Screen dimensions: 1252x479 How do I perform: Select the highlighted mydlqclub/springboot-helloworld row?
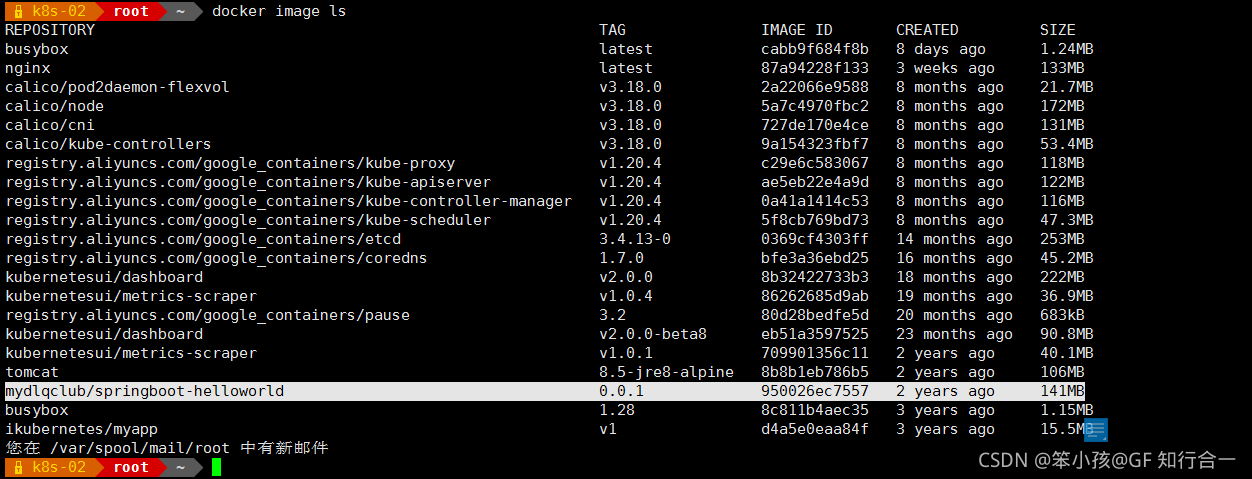[544, 391]
